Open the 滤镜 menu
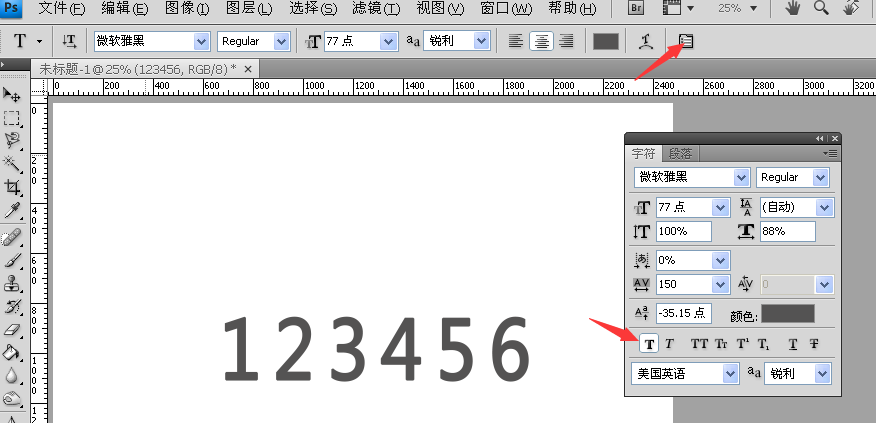Screen dimensions: 876x423 (376, 8)
